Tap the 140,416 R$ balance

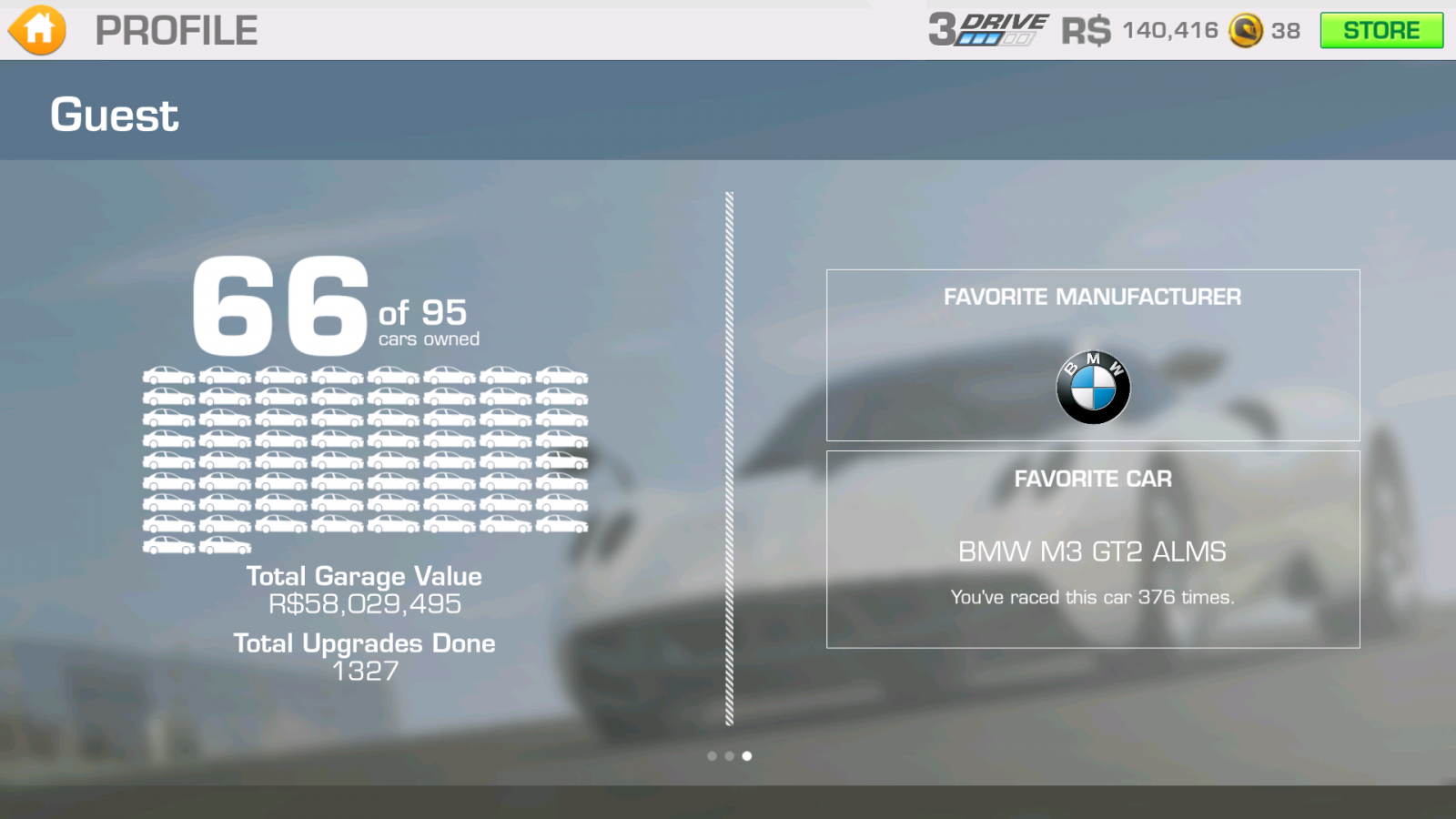coord(1170,31)
